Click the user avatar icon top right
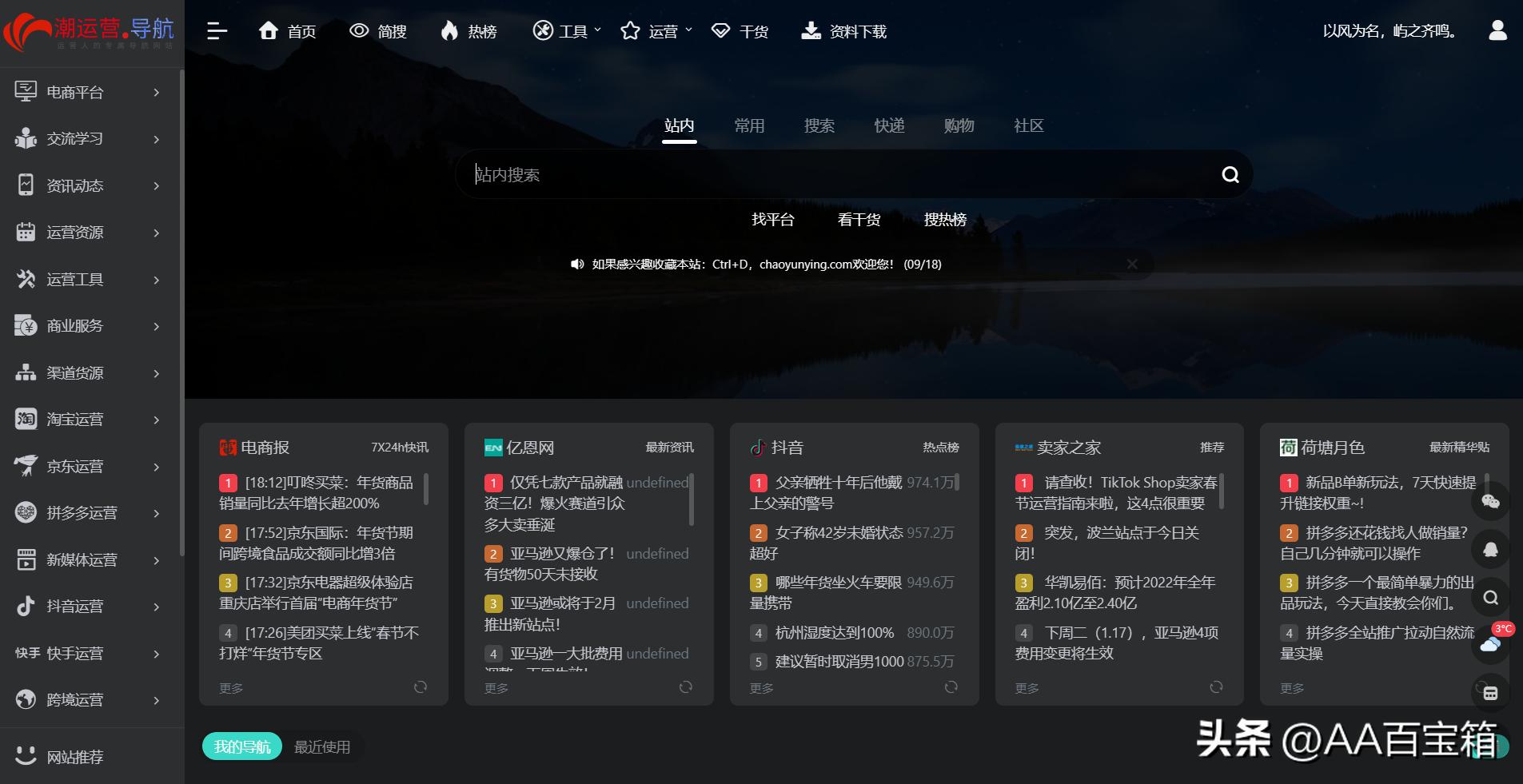The image size is (1523, 784). pyautogui.click(x=1497, y=30)
